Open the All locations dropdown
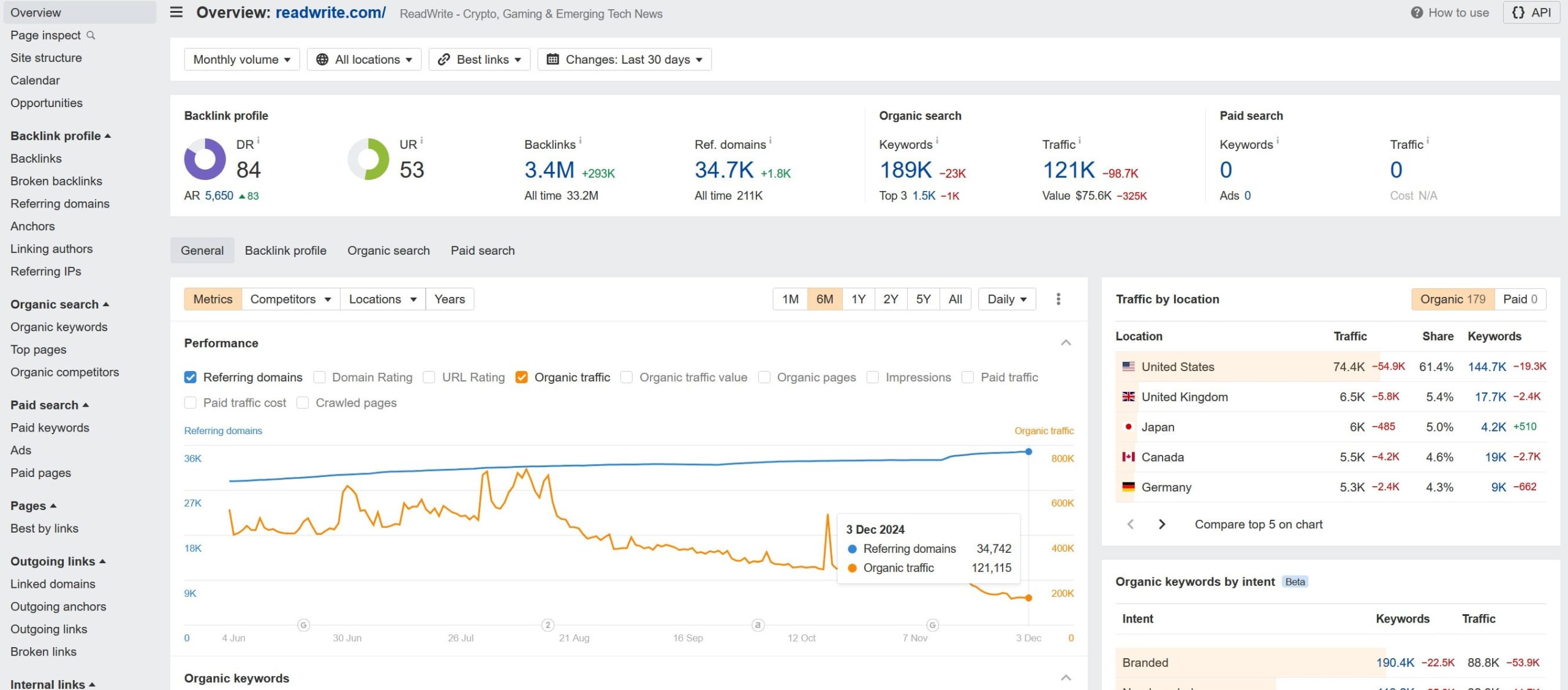Screen dimensions: 1568x690 364,59
